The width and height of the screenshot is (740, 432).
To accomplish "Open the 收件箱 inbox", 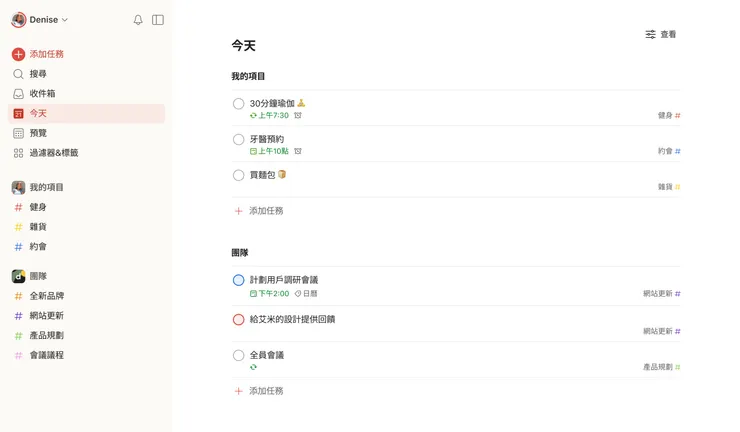I will click(x=42, y=94).
